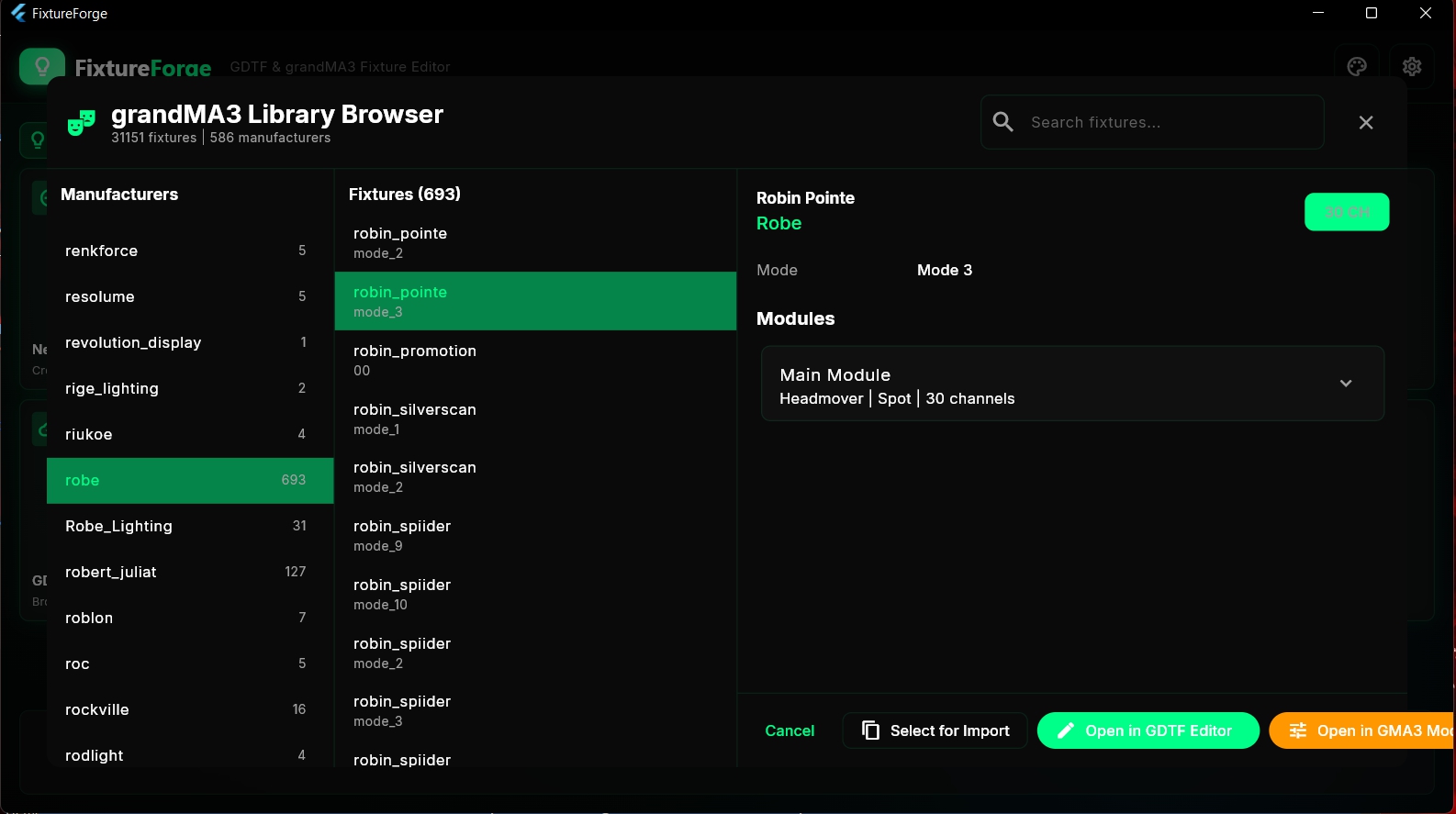Open the theme palette icon
Screen dimensions: 1456x814
coord(1357,66)
